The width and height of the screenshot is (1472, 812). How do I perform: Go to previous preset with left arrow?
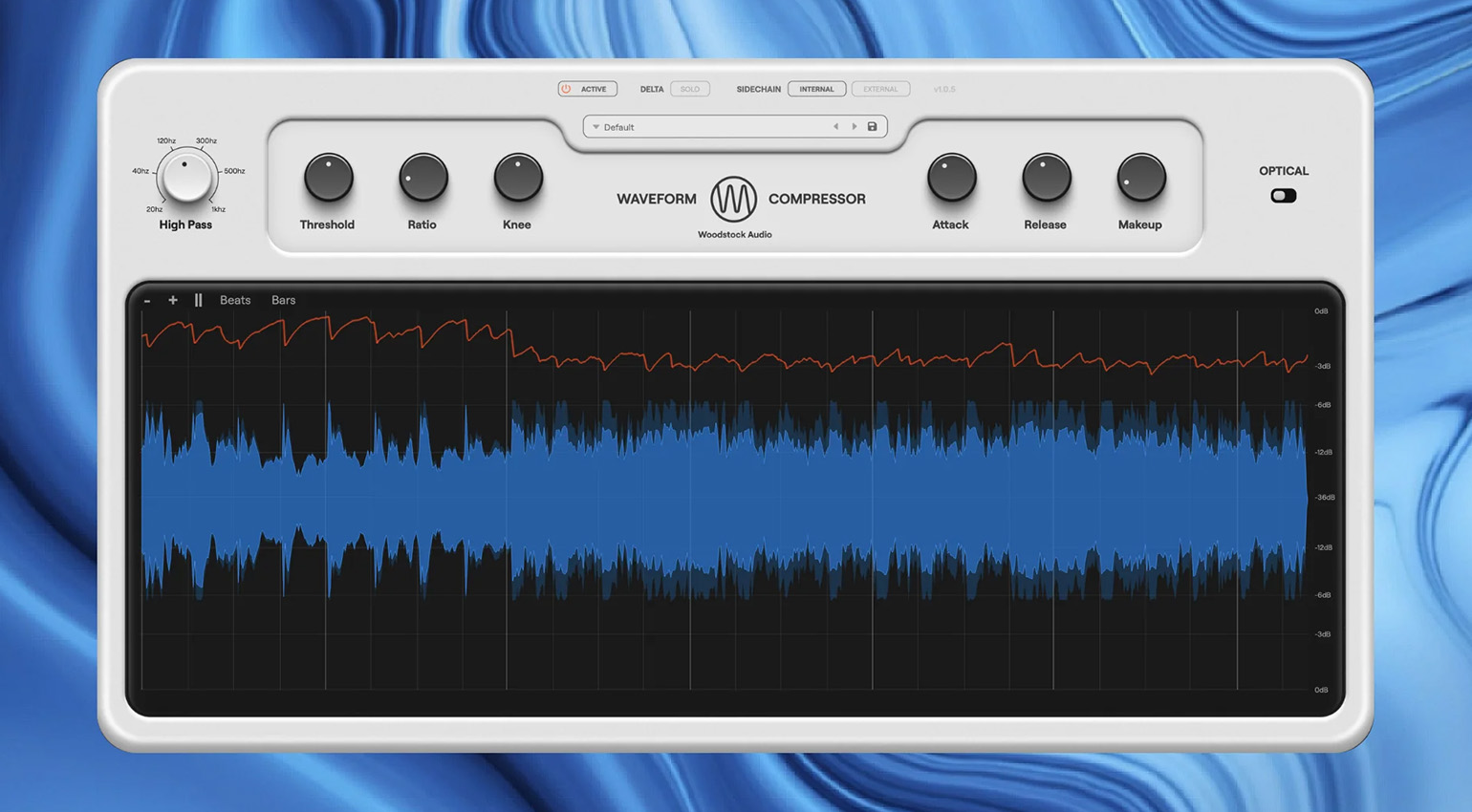point(835,127)
